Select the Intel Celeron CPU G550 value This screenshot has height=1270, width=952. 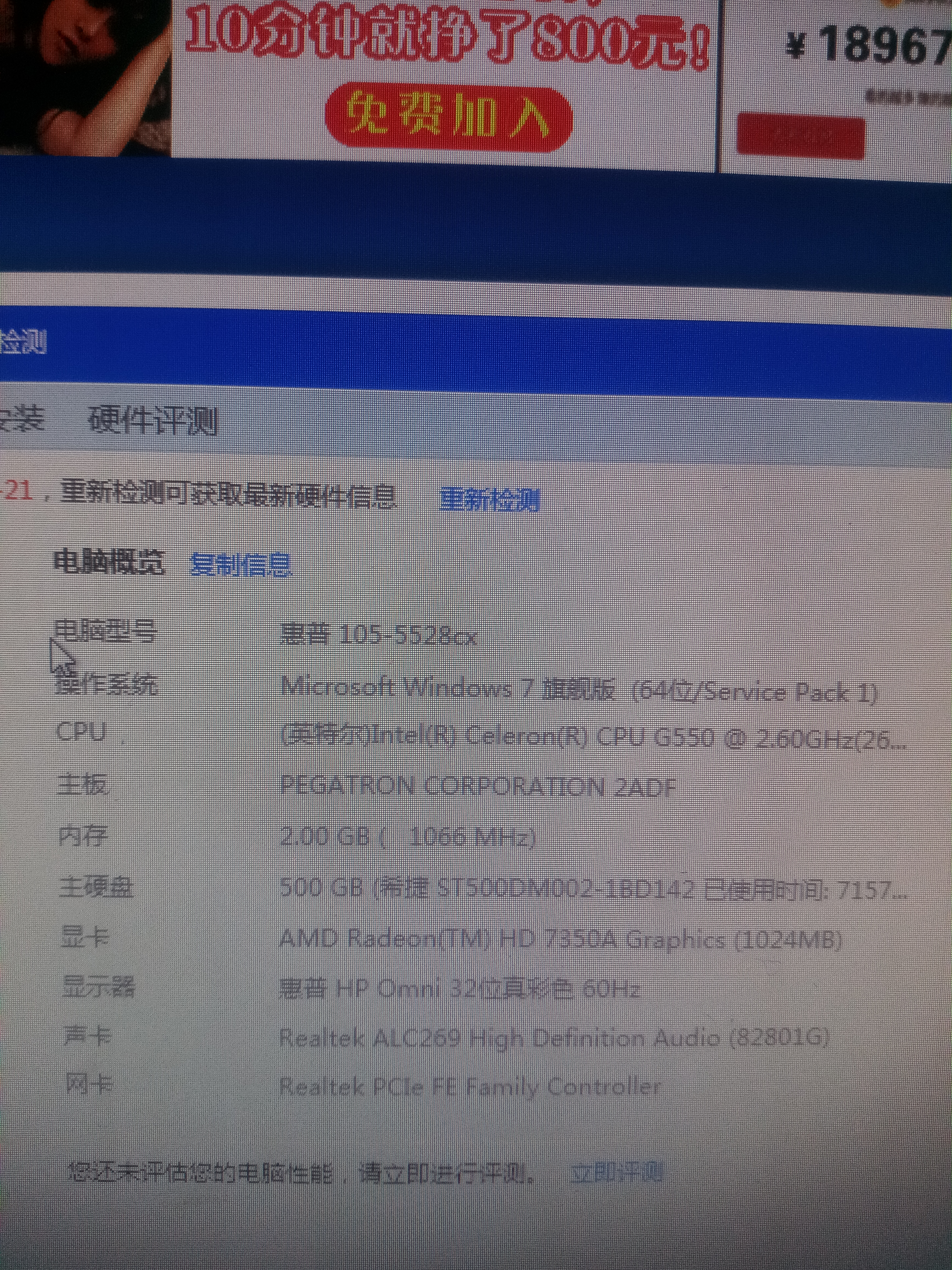(593, 737)
